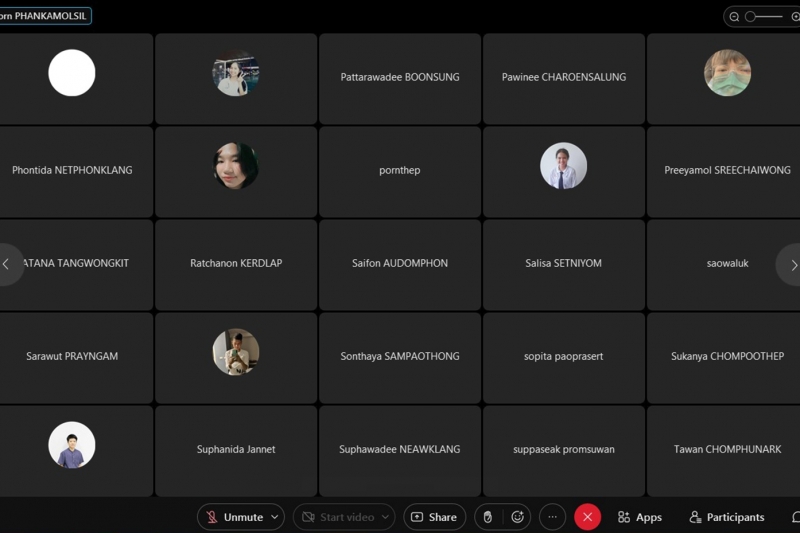
Task: Click the PHANKAMOLSIL name label at top
Action: (x=45, y=16)
